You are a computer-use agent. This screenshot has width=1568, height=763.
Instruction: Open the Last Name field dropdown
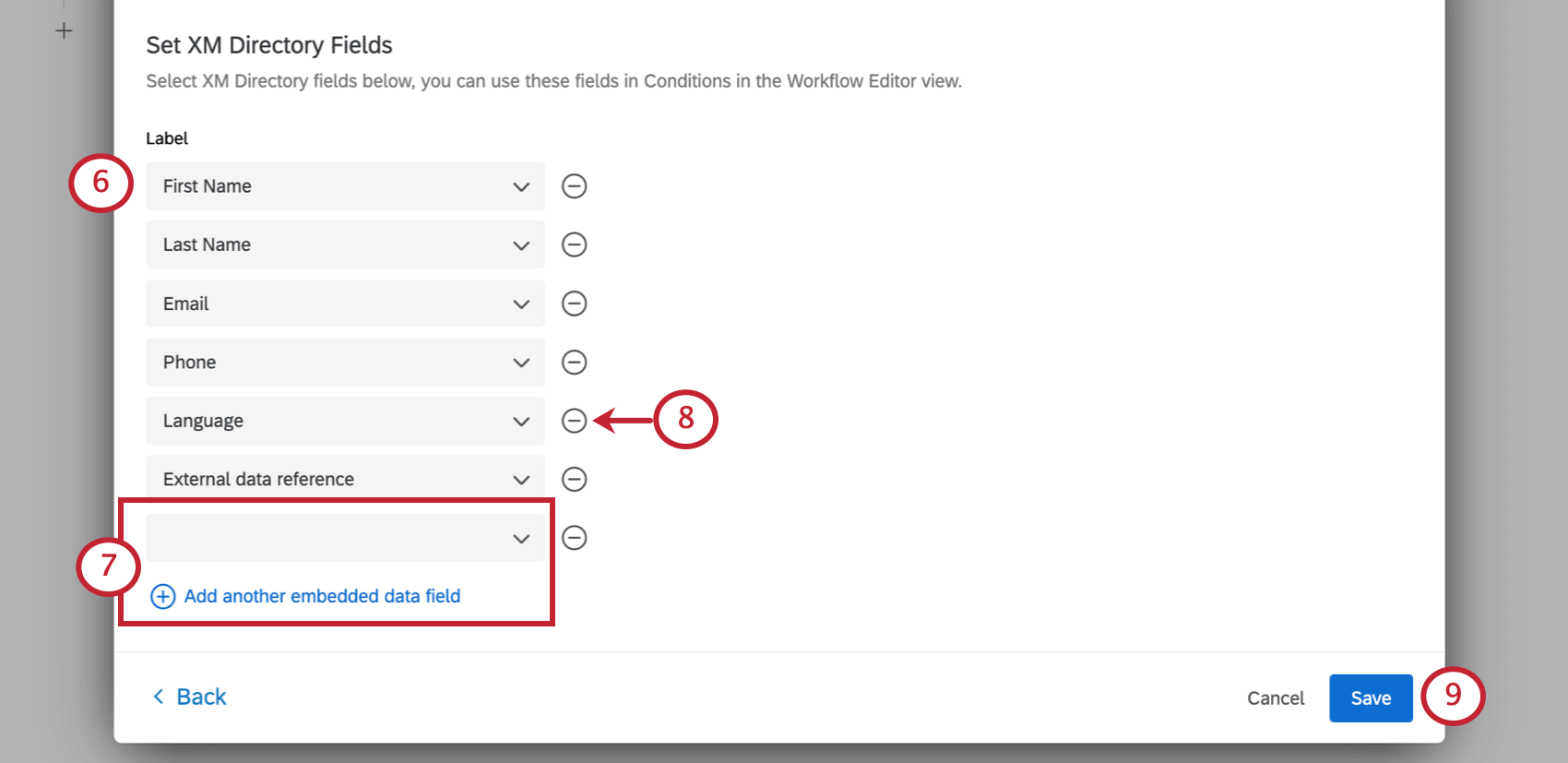coord(521,244)
